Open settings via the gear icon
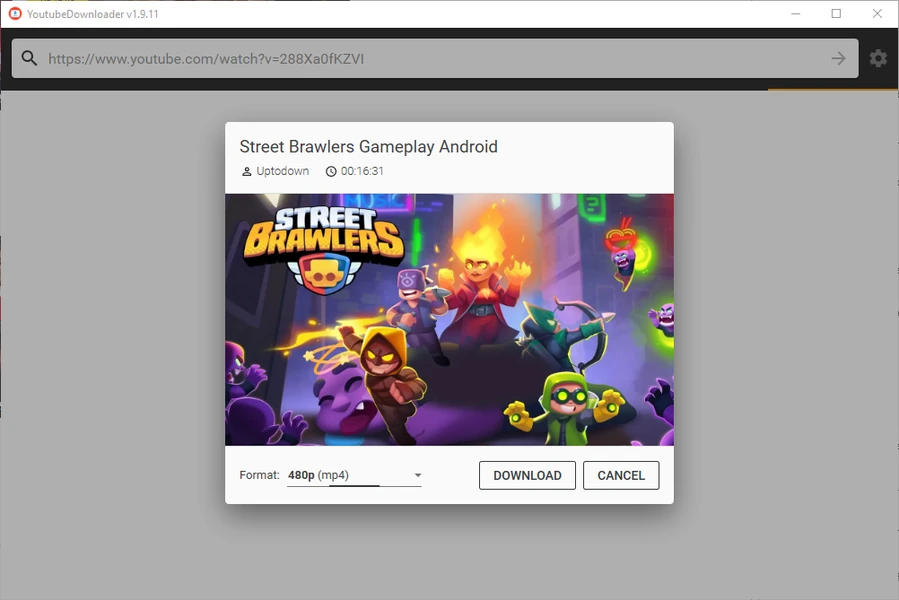 coord(878,58)
